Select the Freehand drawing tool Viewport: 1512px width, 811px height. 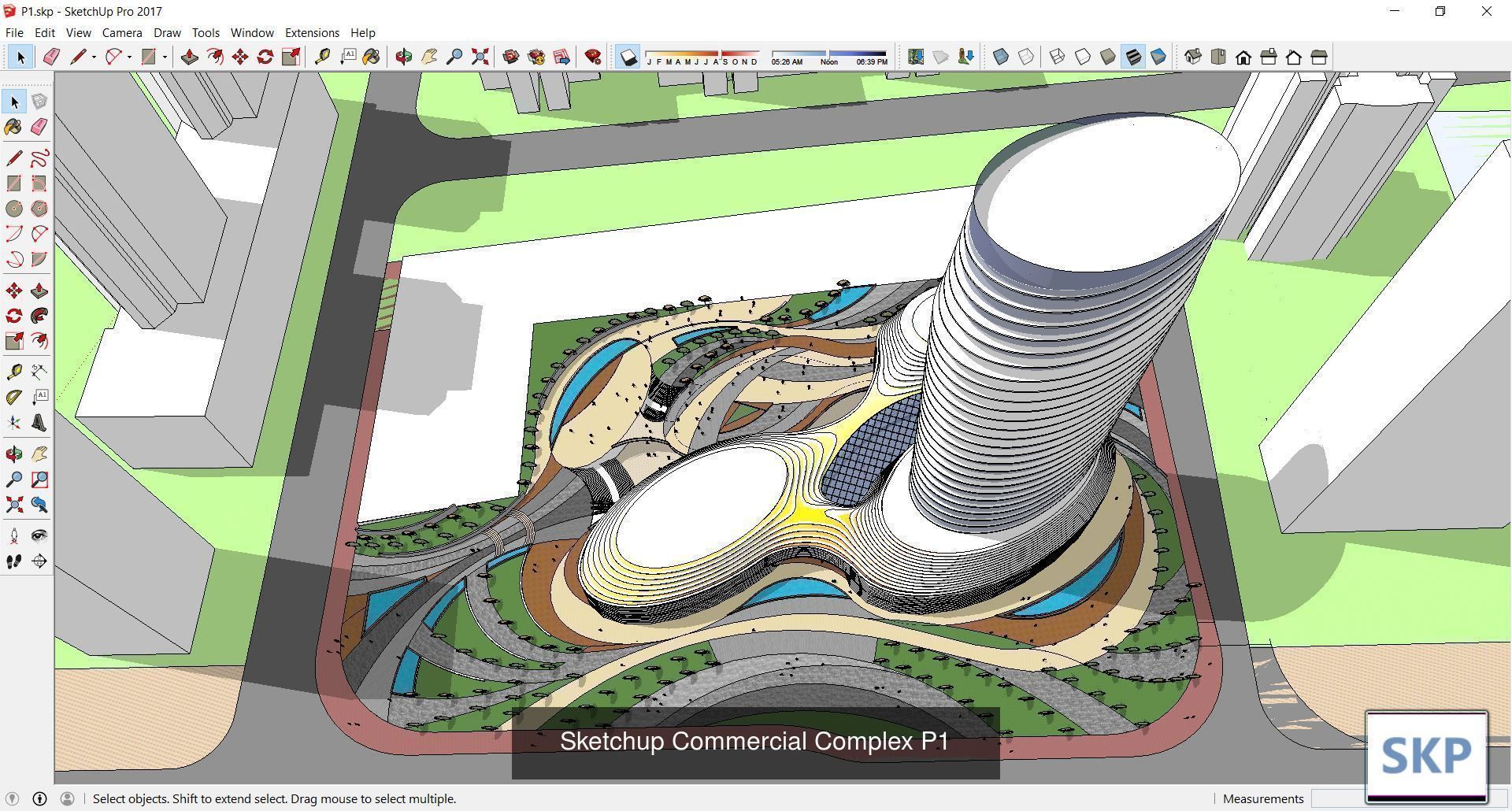pyautogui.click(x=39, y=158)
